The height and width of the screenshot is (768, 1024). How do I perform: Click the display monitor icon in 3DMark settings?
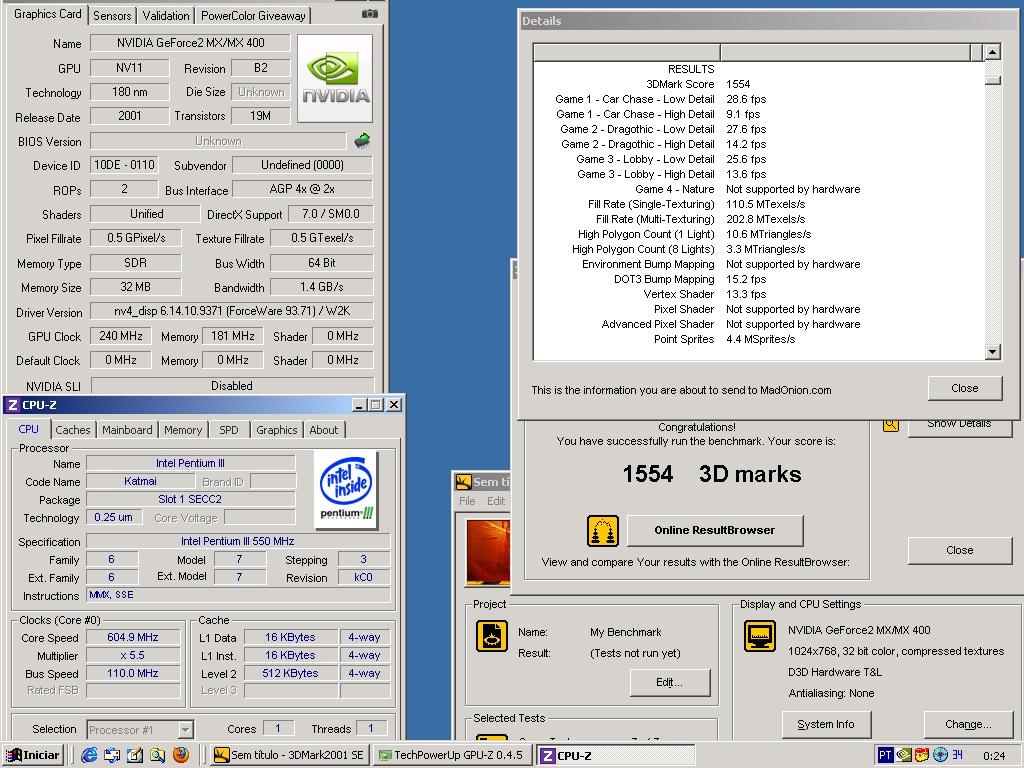tap(760, 636)
